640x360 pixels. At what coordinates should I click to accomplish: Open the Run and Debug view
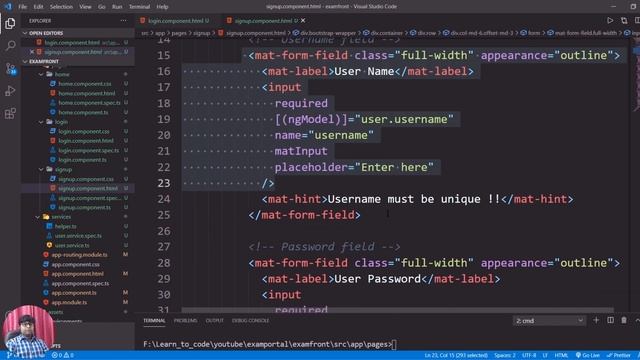[10, 91]
